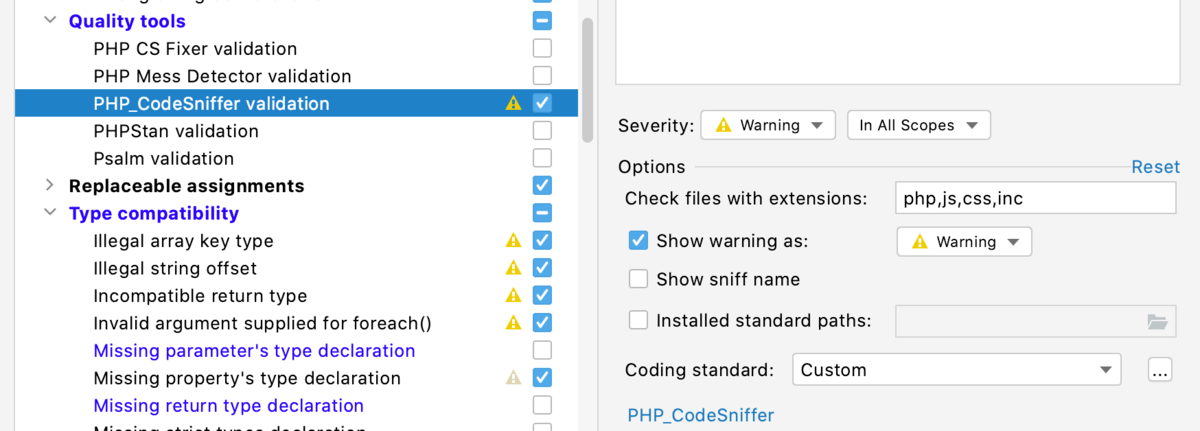Enable PHPStan validation checkbox

point(542,130)
